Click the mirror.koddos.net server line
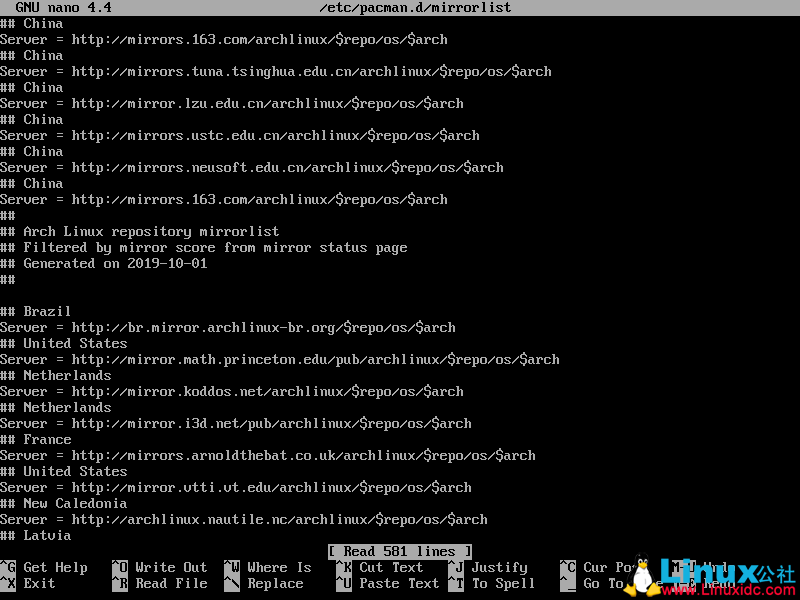800x600 pixels. click(232, 392)
